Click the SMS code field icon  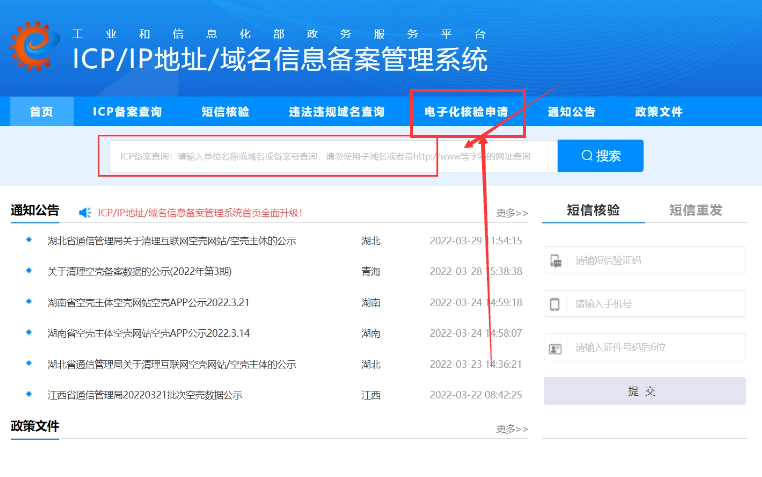pos(555,261)
